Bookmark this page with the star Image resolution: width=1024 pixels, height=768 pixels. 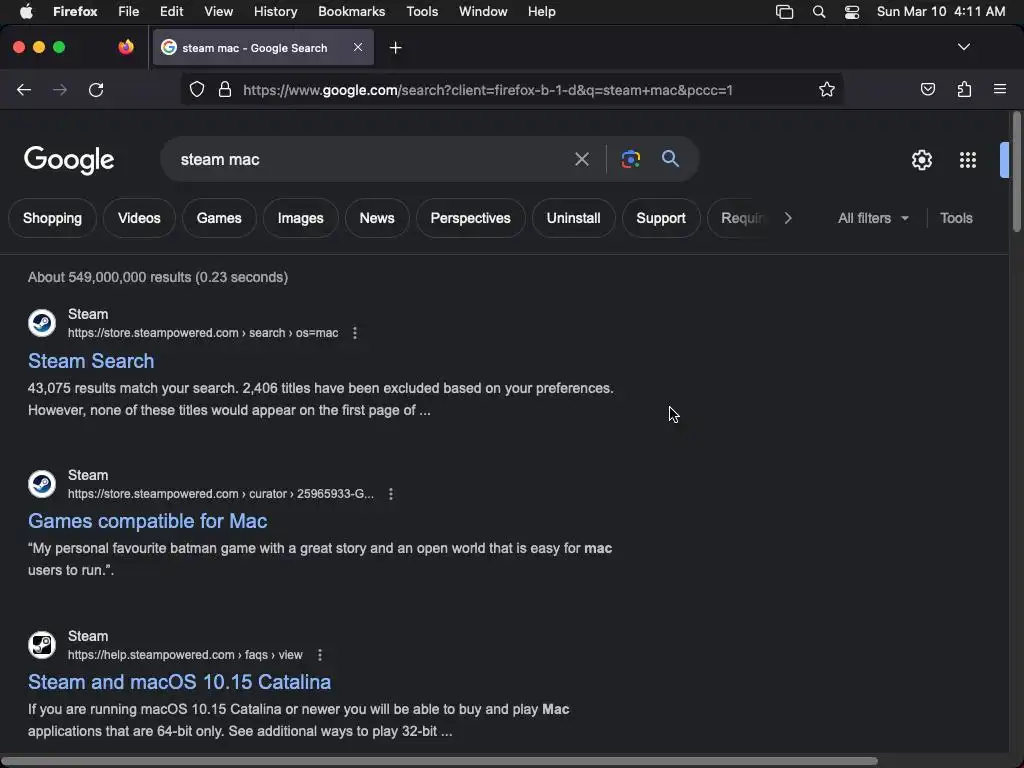[x=827, y=89]
